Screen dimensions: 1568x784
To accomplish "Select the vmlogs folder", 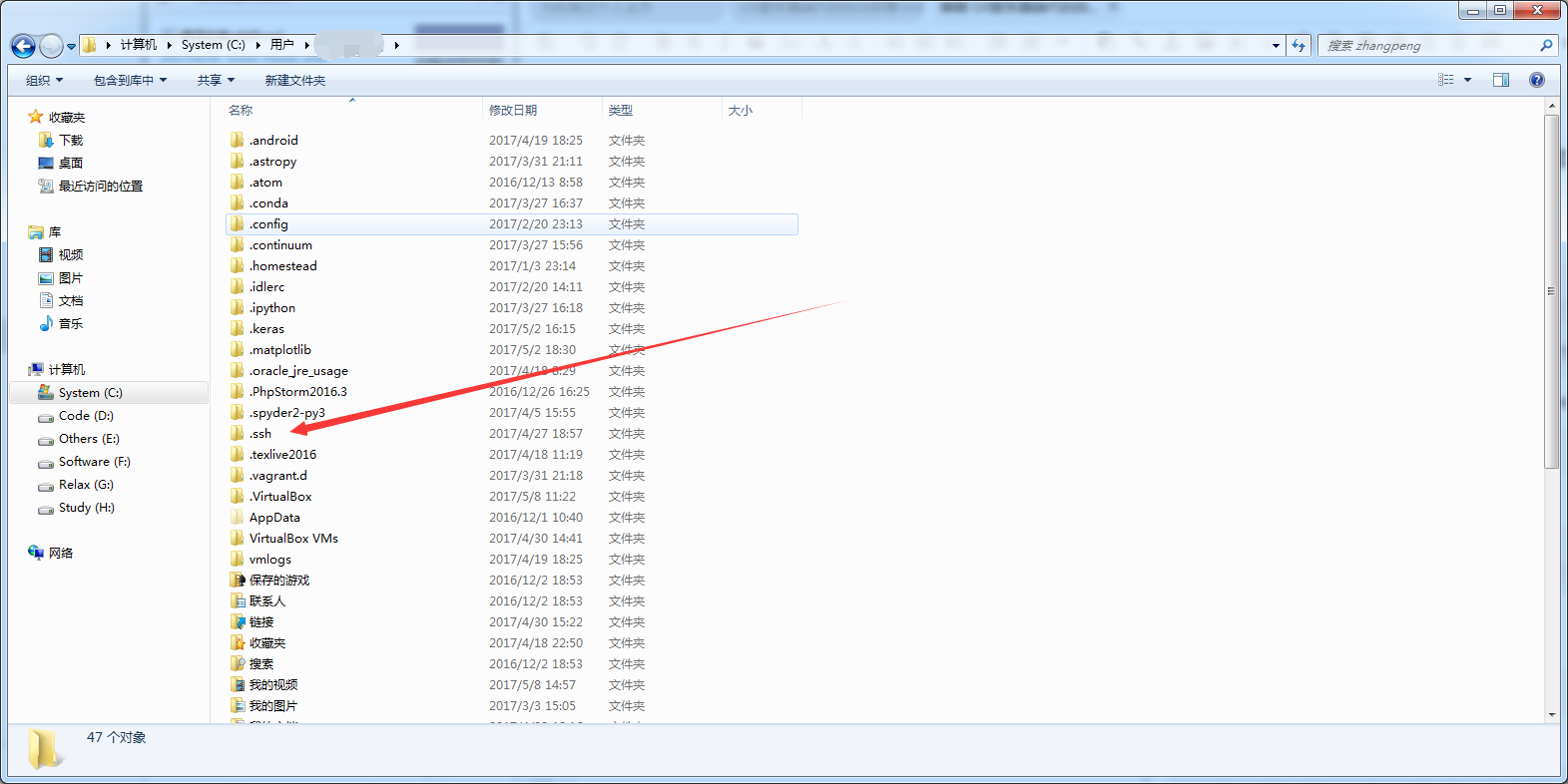I will coord(270,560).
